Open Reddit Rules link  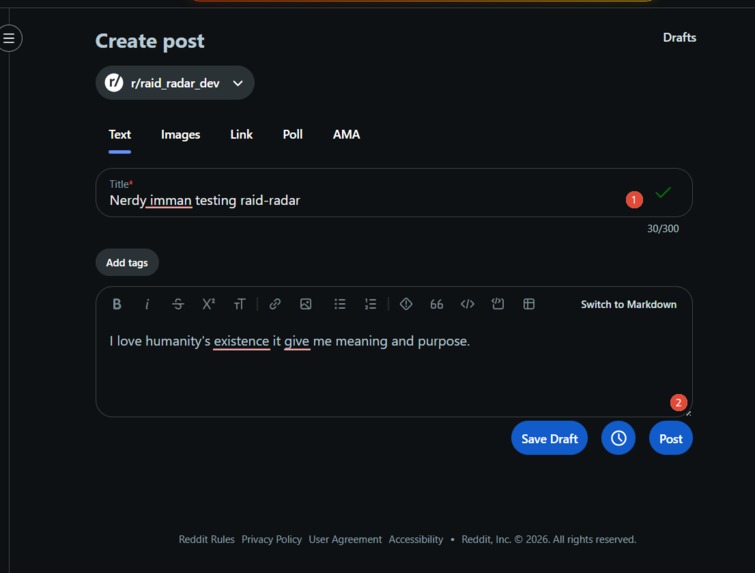[207, 539]
